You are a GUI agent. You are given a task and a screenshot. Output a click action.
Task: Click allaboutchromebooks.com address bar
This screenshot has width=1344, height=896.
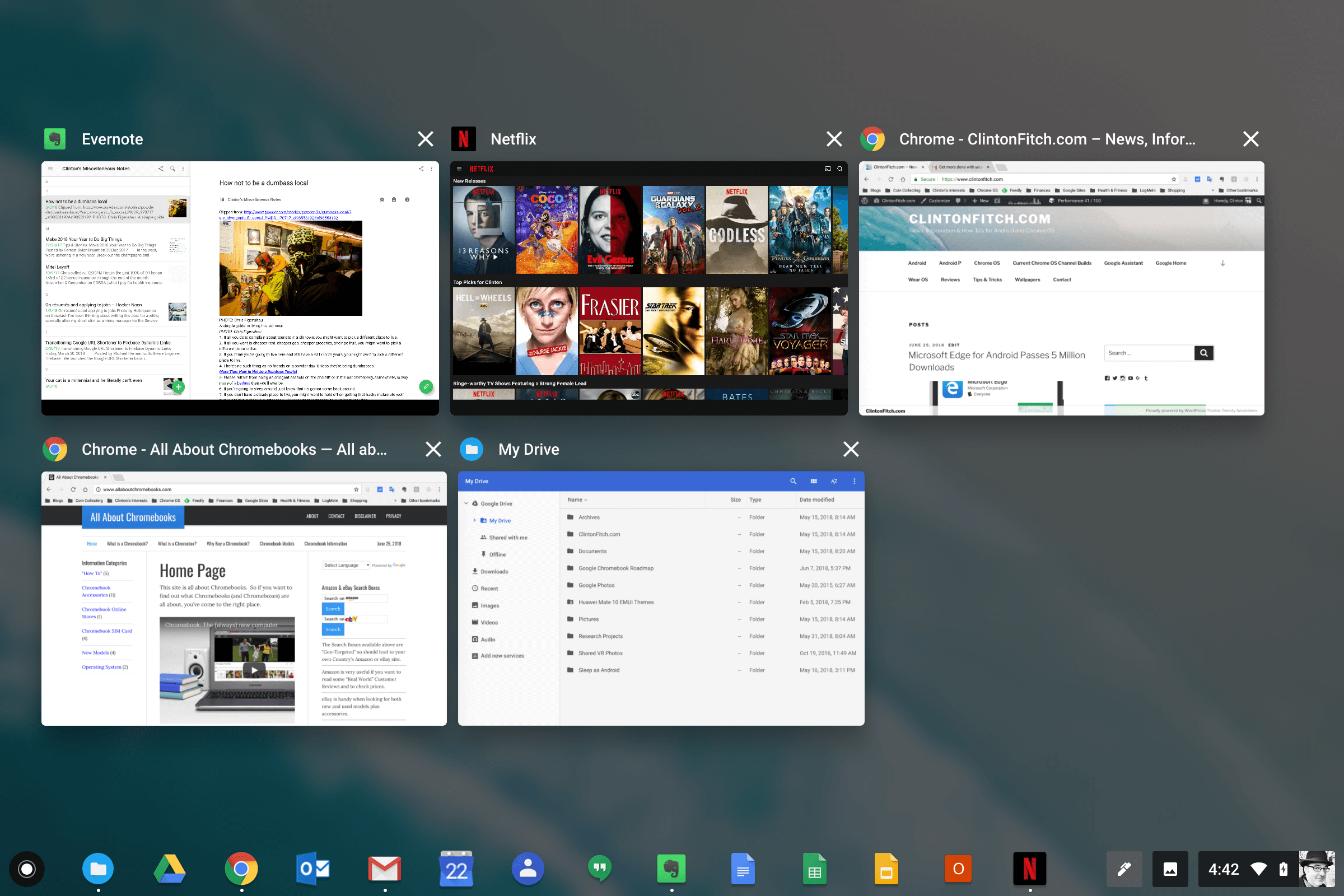226,489
